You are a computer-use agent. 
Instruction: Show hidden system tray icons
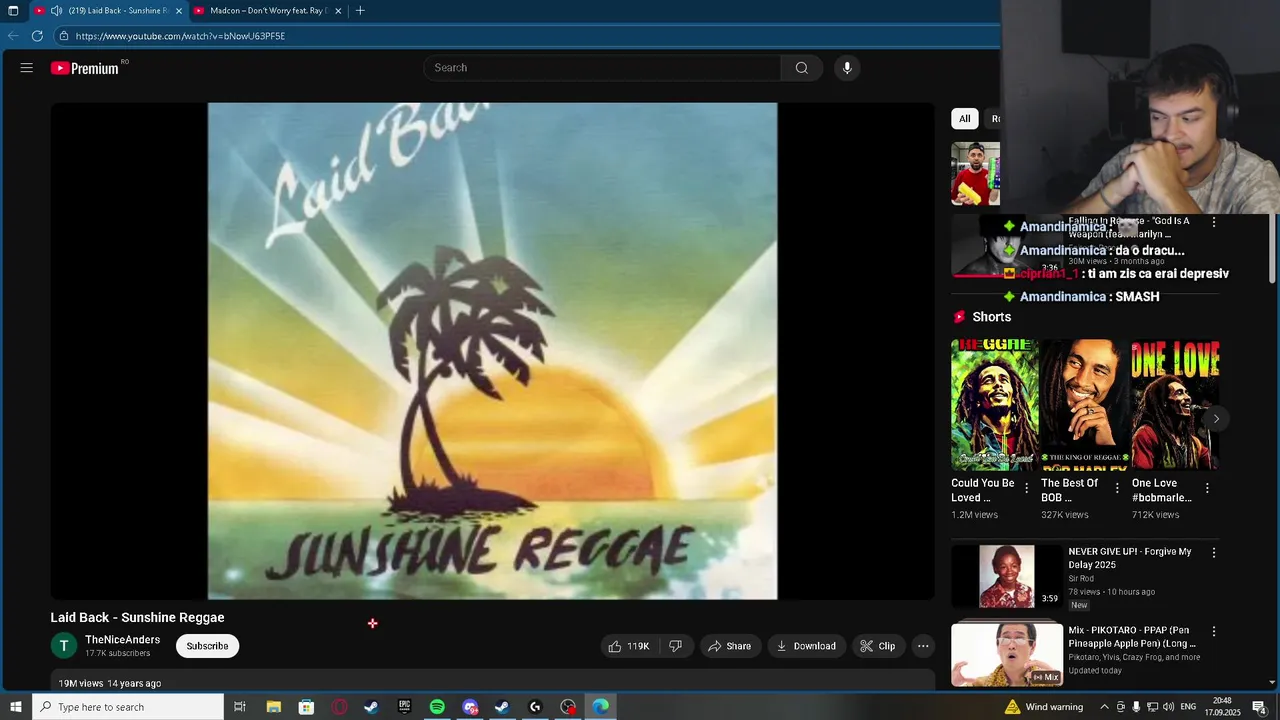click(1104, 707)
